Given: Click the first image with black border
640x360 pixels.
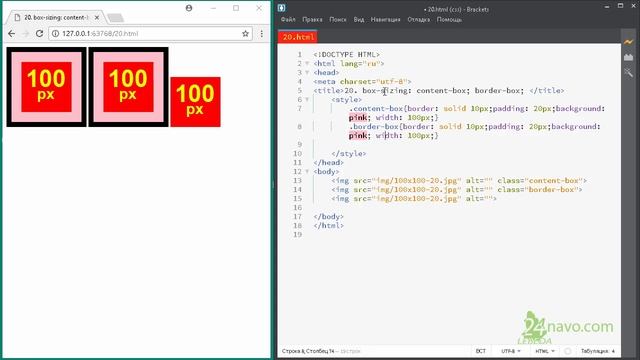Looking at the screenshot, I should [47, 87].
